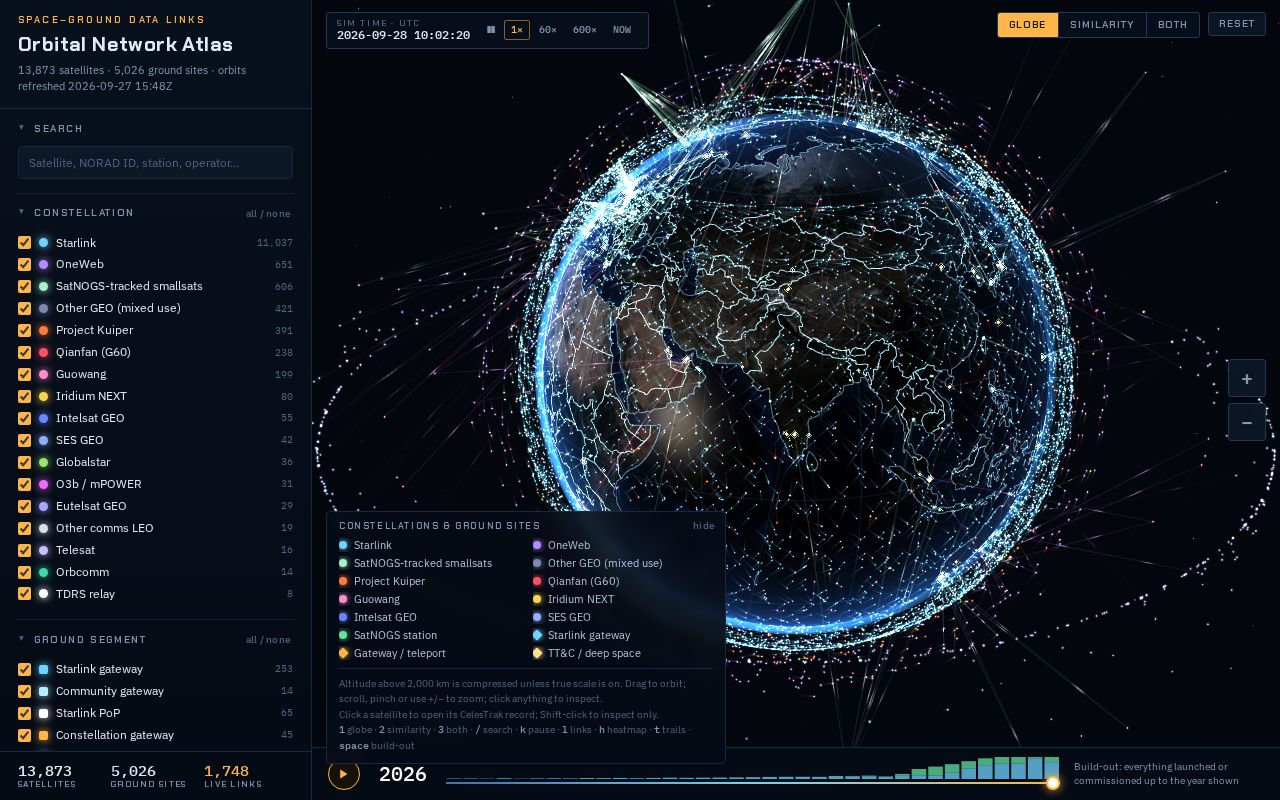1280x800 pixels.
Task: Click the build-out year slider handle
Action: click(1052, 783)
